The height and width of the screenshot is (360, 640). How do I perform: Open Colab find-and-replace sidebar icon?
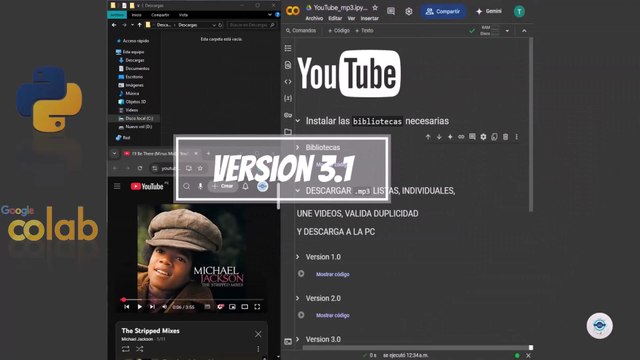(x=288, y=65)
